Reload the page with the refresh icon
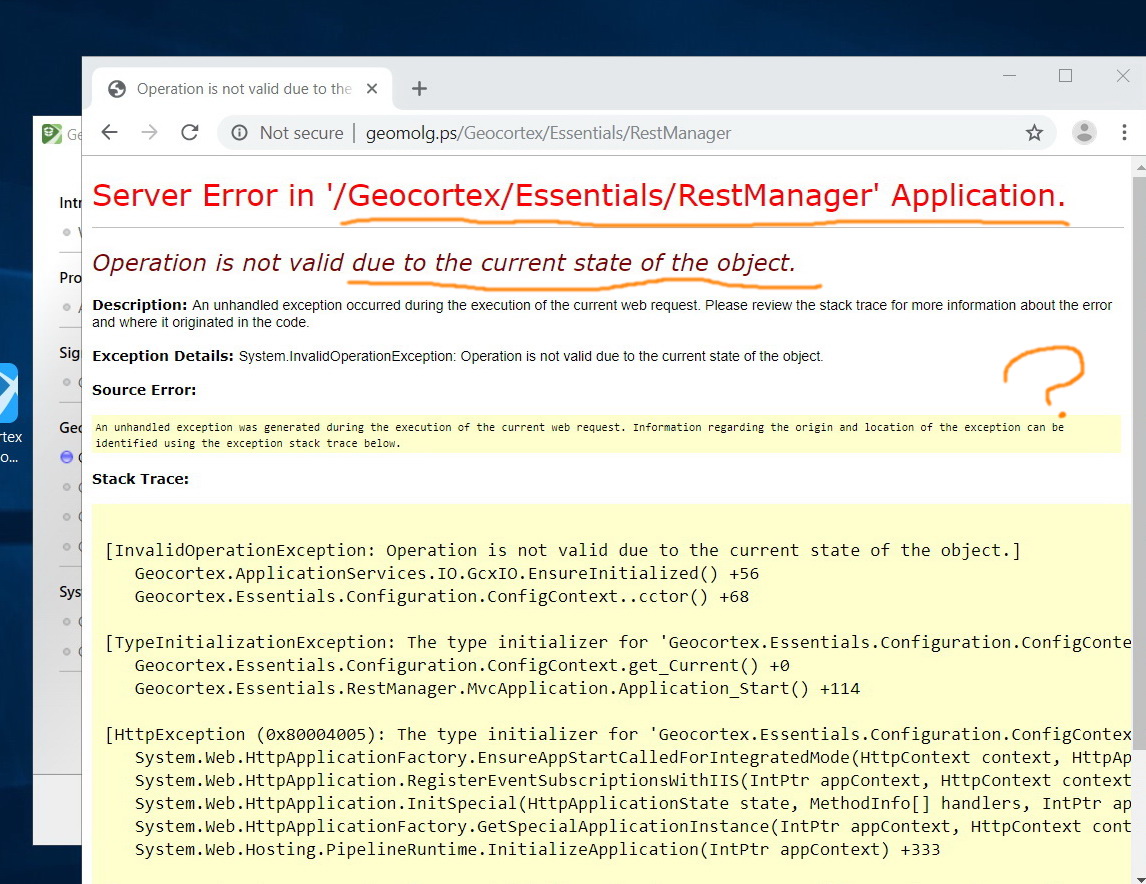The width and height of the screenshot is (1146, 884). click(x=190, y=132)
